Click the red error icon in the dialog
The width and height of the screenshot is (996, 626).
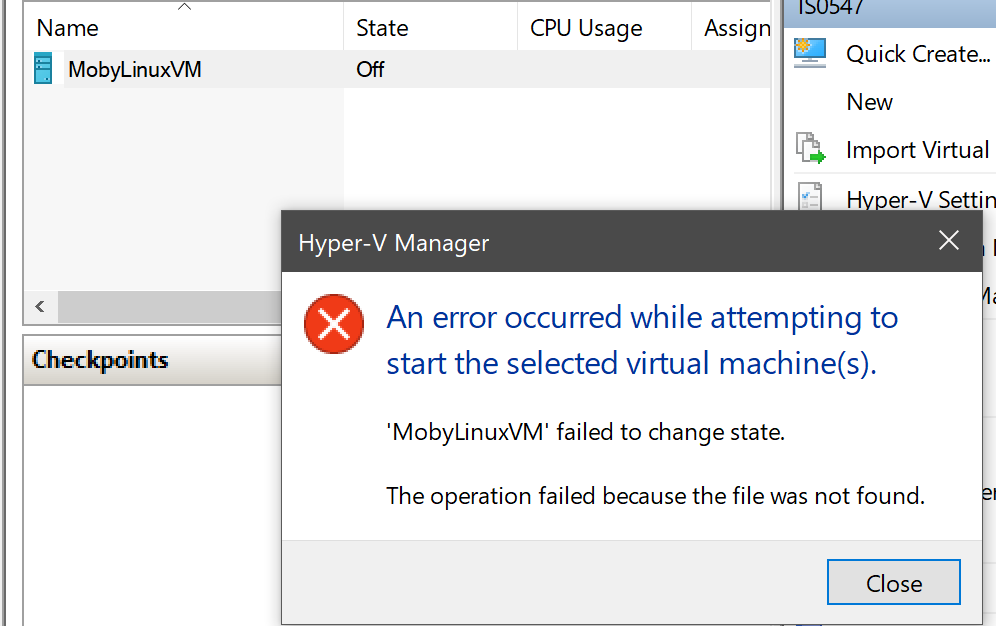click(333, 323)
